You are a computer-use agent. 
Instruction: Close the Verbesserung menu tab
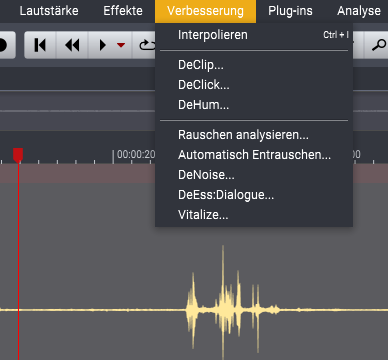pyautogui.click(x=205, y=11)
